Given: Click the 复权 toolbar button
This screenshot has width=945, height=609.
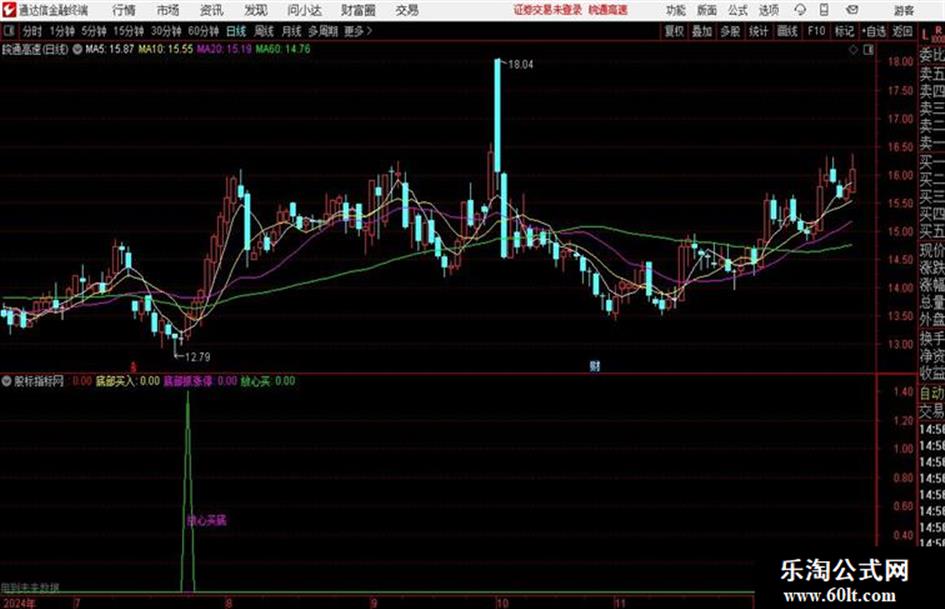Looking at the screenshot, I should pos(674,31).
